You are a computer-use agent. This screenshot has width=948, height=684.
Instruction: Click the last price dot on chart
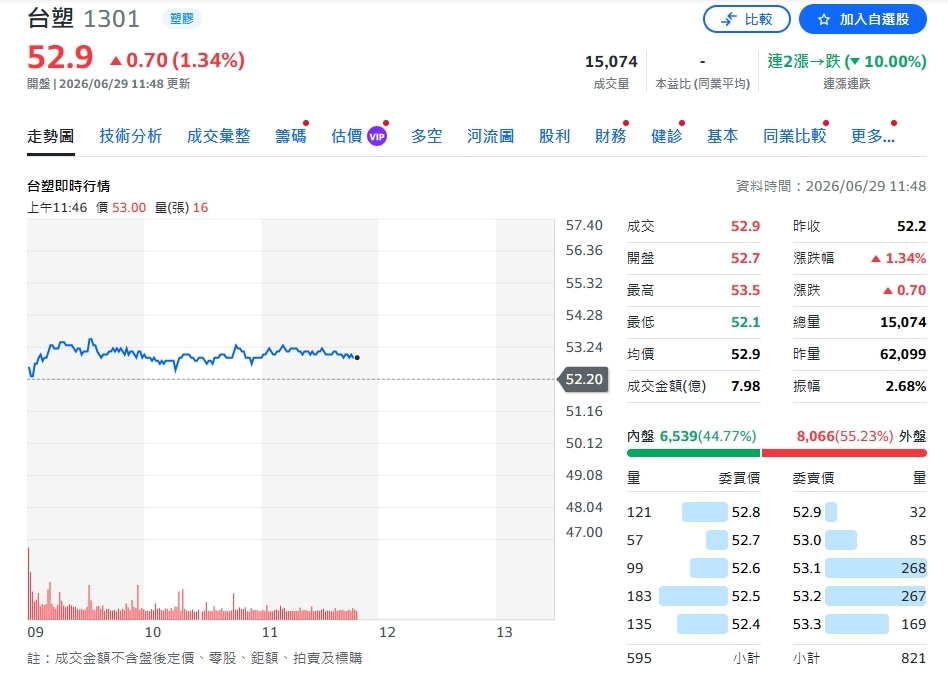(357, 357)
